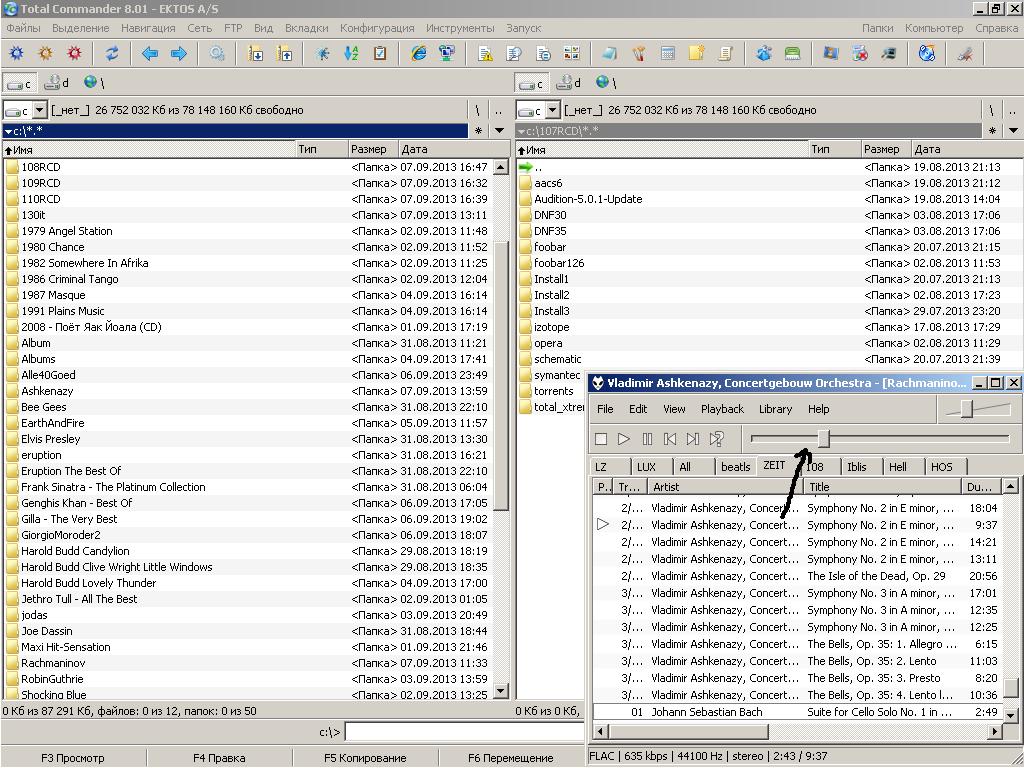Open right panel drive dropdown list

point(553,110)
